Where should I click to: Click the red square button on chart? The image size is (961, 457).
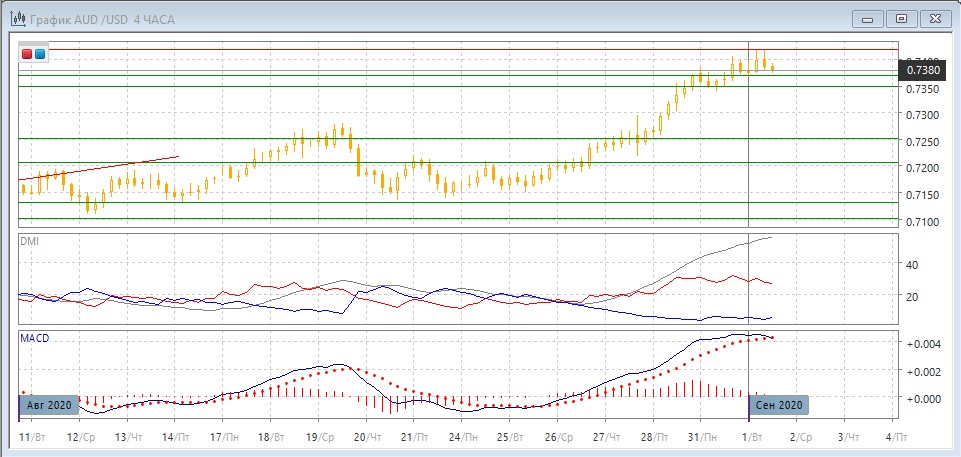[27, 54]
